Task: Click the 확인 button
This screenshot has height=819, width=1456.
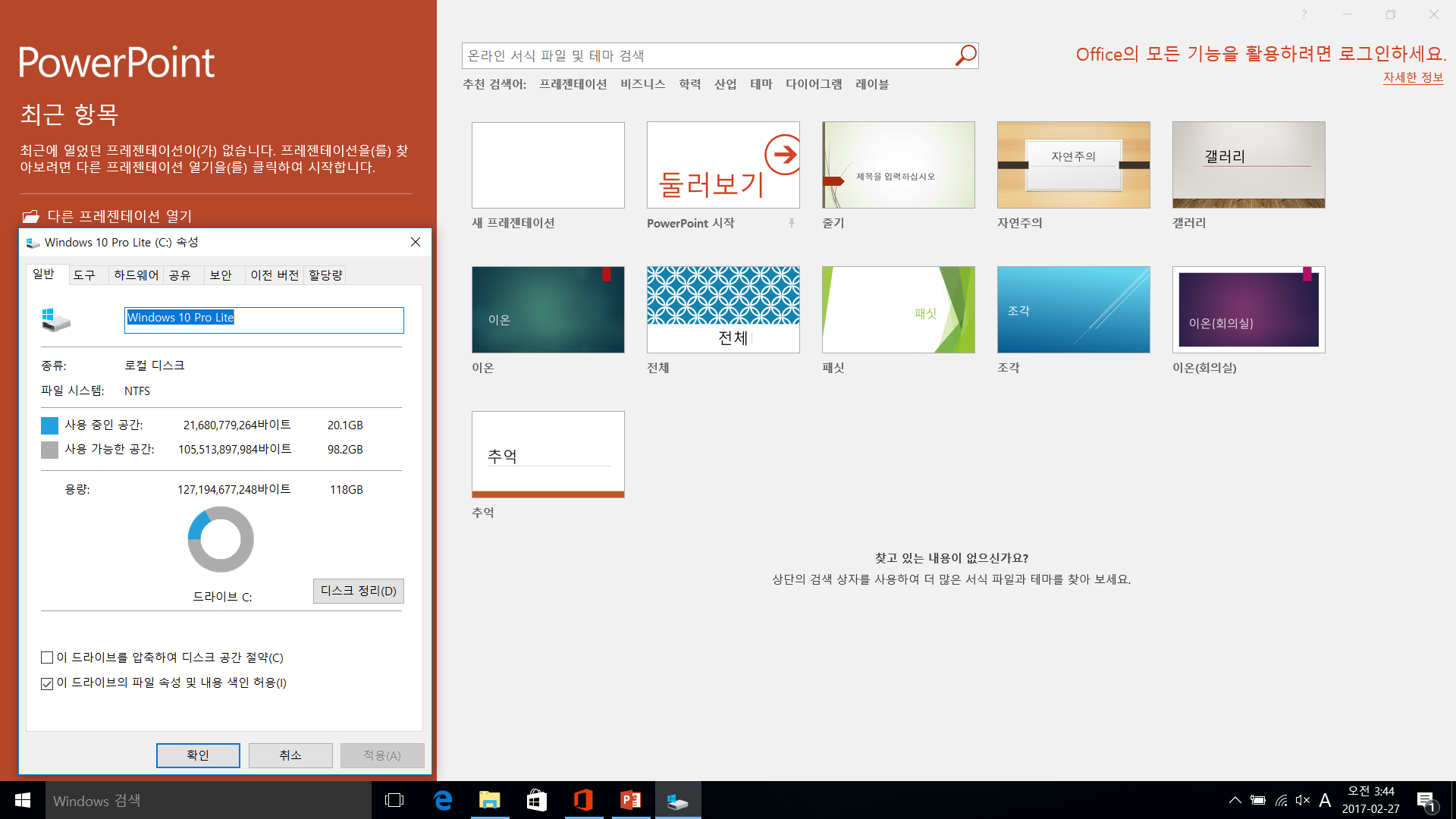Action: [x=198, y=755]
